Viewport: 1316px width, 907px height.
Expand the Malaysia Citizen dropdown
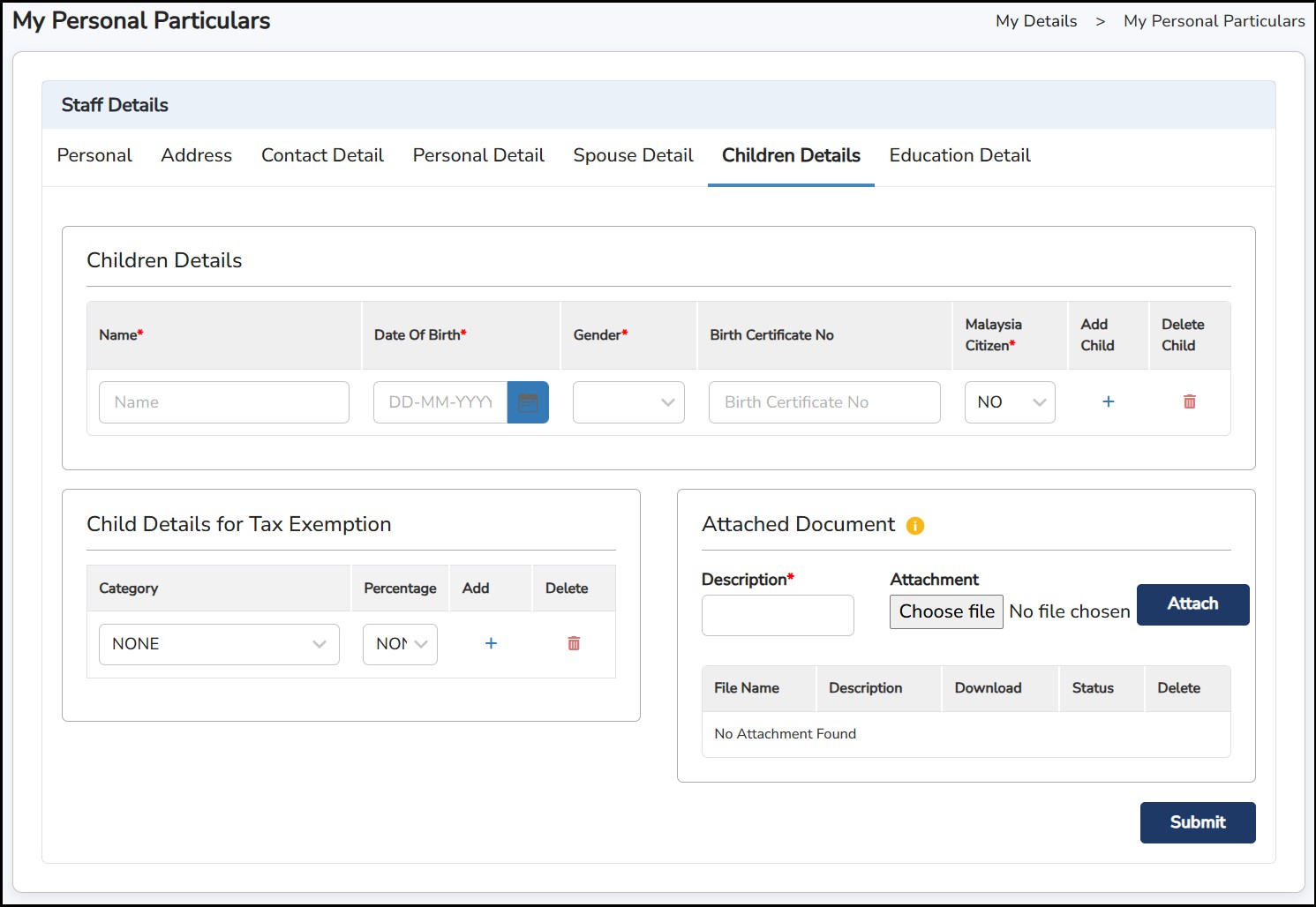point(1010,402)
